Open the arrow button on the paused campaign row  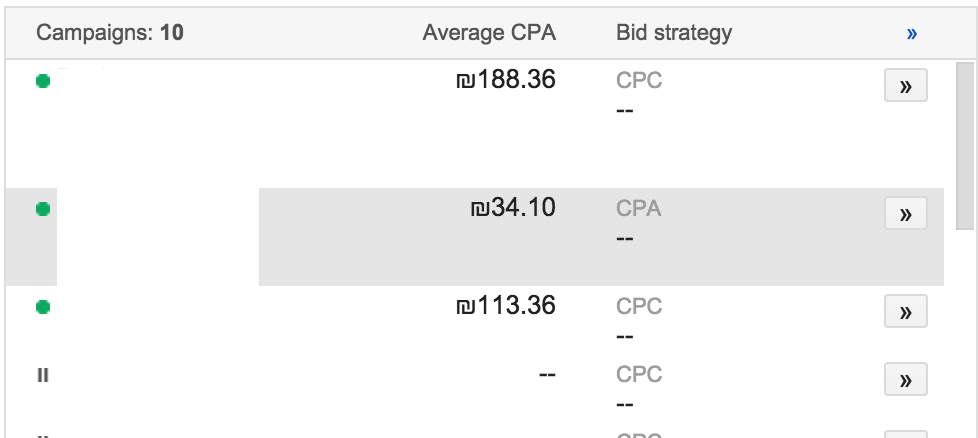coord(906,379)
